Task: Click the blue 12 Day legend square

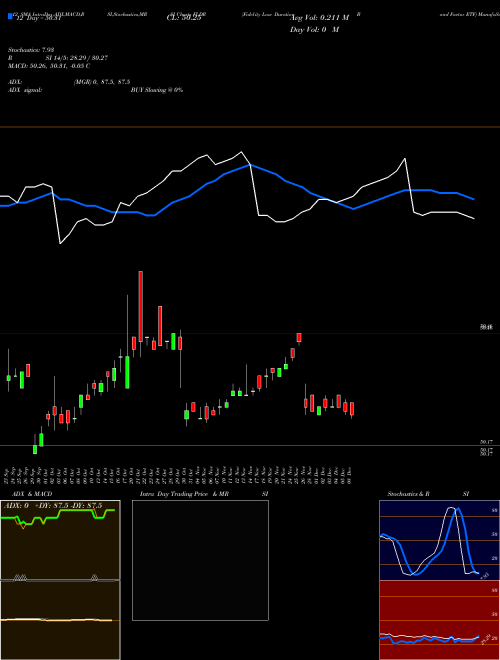Action: pyautogui.click(x=10, y=17)
